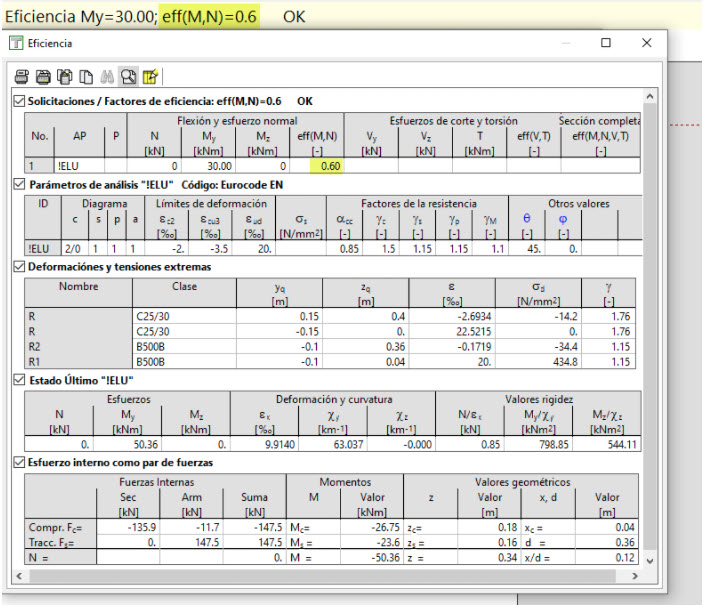This screenshot has height=606, width=704.
Task: Click the -26.75 Mc moment value
Action: pyautogui.click(x=372, y=527)
